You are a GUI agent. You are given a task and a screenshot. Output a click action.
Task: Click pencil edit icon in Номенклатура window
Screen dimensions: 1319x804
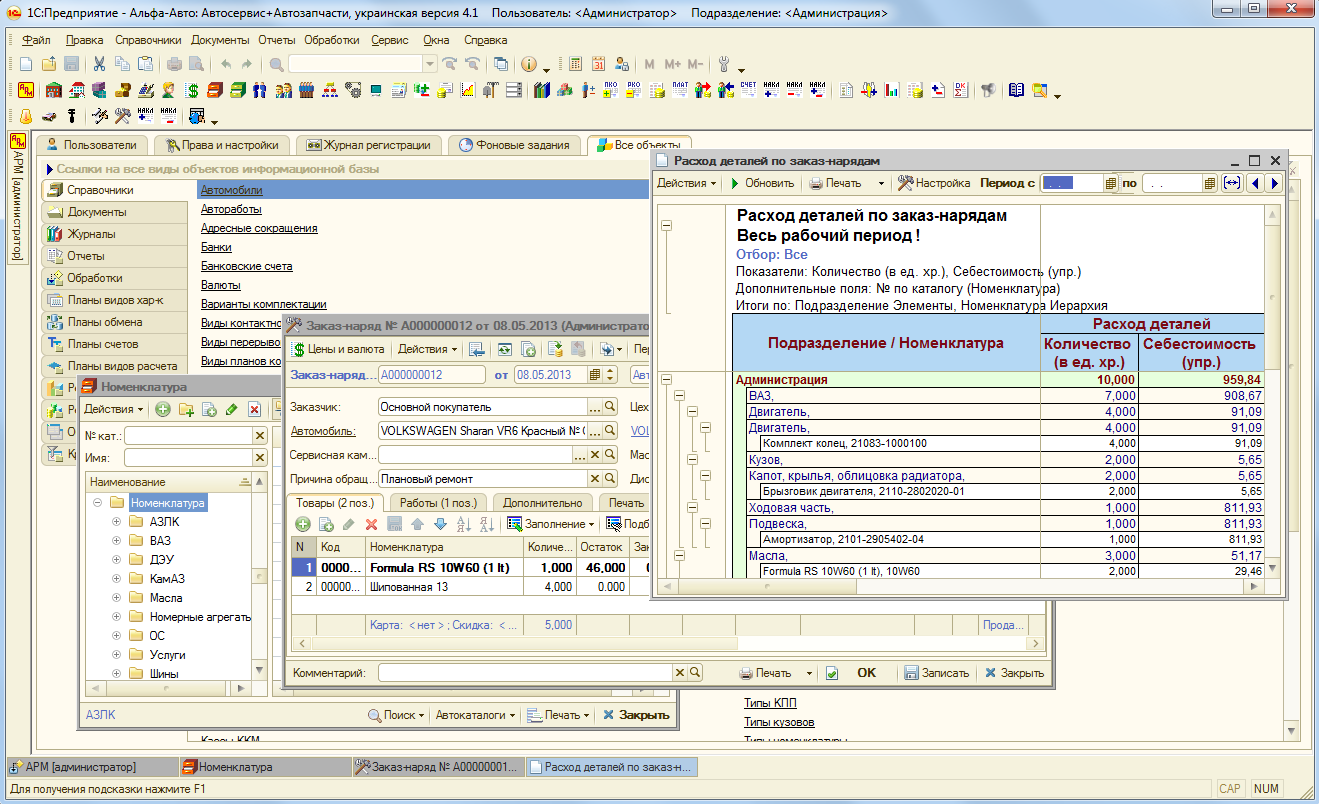(x=231, y=409)
